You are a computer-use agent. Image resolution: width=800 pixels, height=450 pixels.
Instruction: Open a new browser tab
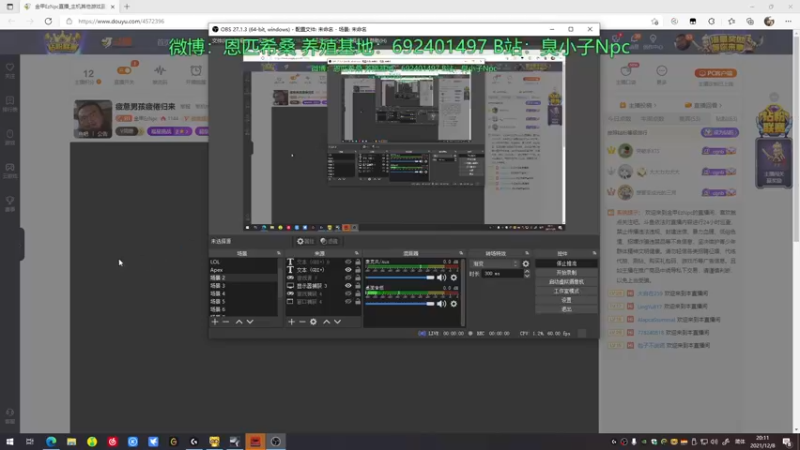[127, 7]
